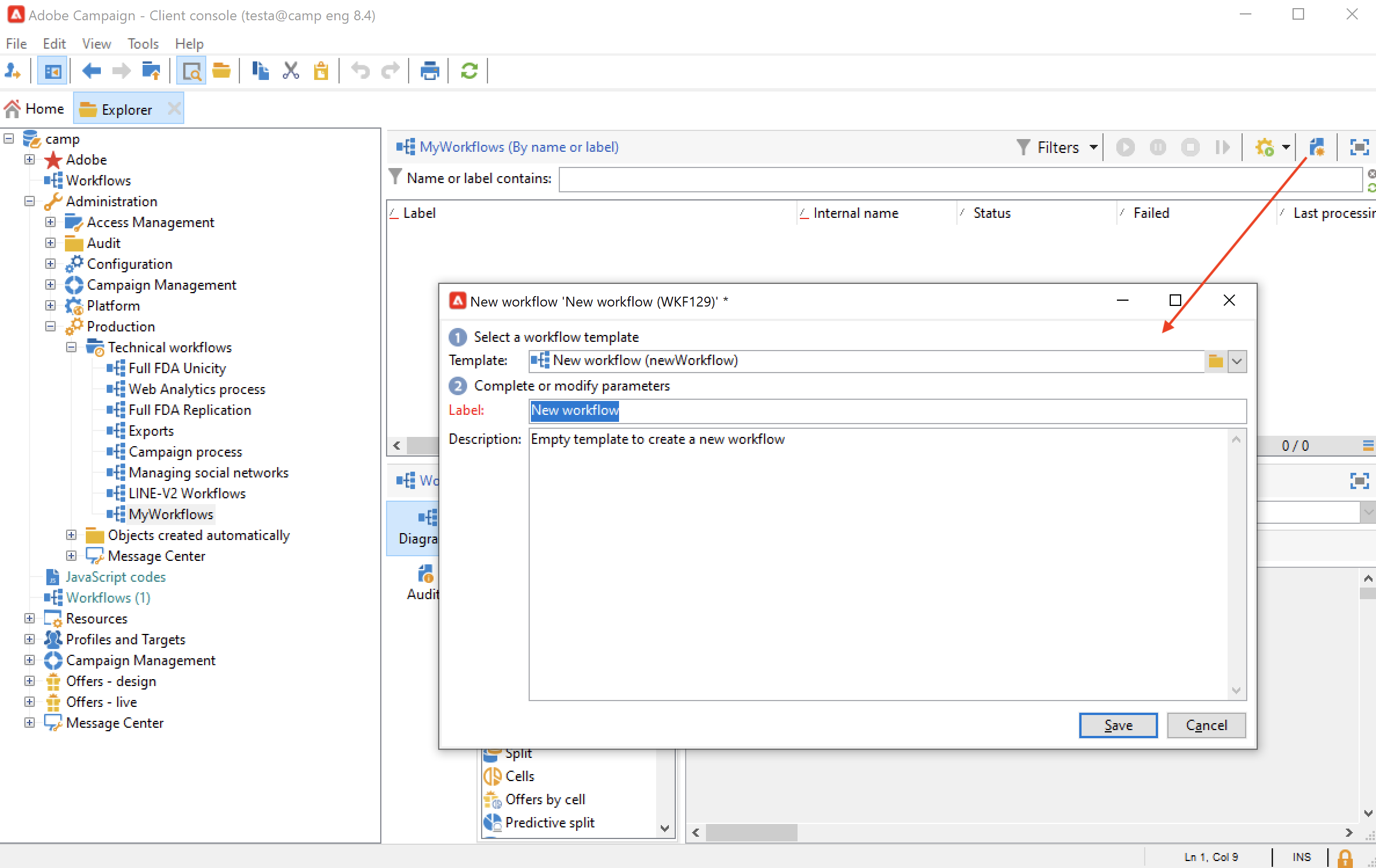Collapse the Technical workflows tree node
This screenshot has width=1376, height=868.
pyautogui.click(x=71, y=347)
